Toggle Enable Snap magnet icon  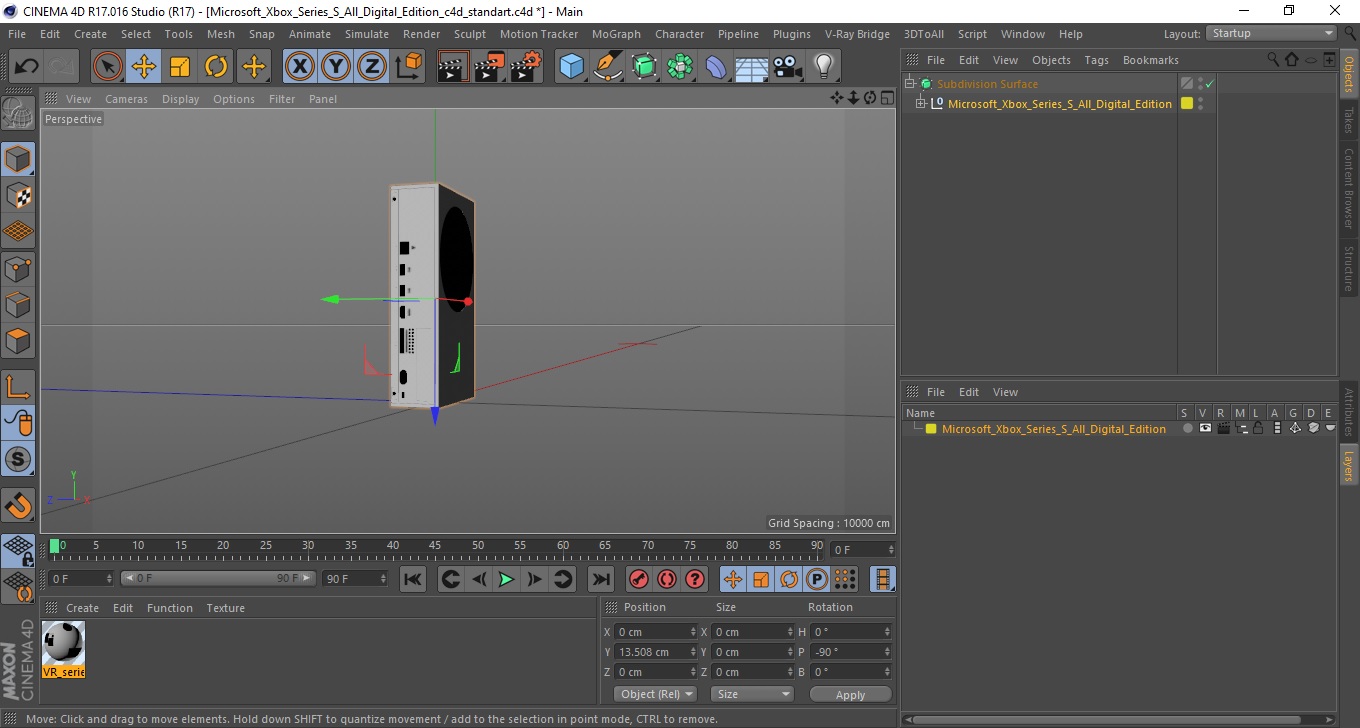pyautogui.click(x=18, y=505)
